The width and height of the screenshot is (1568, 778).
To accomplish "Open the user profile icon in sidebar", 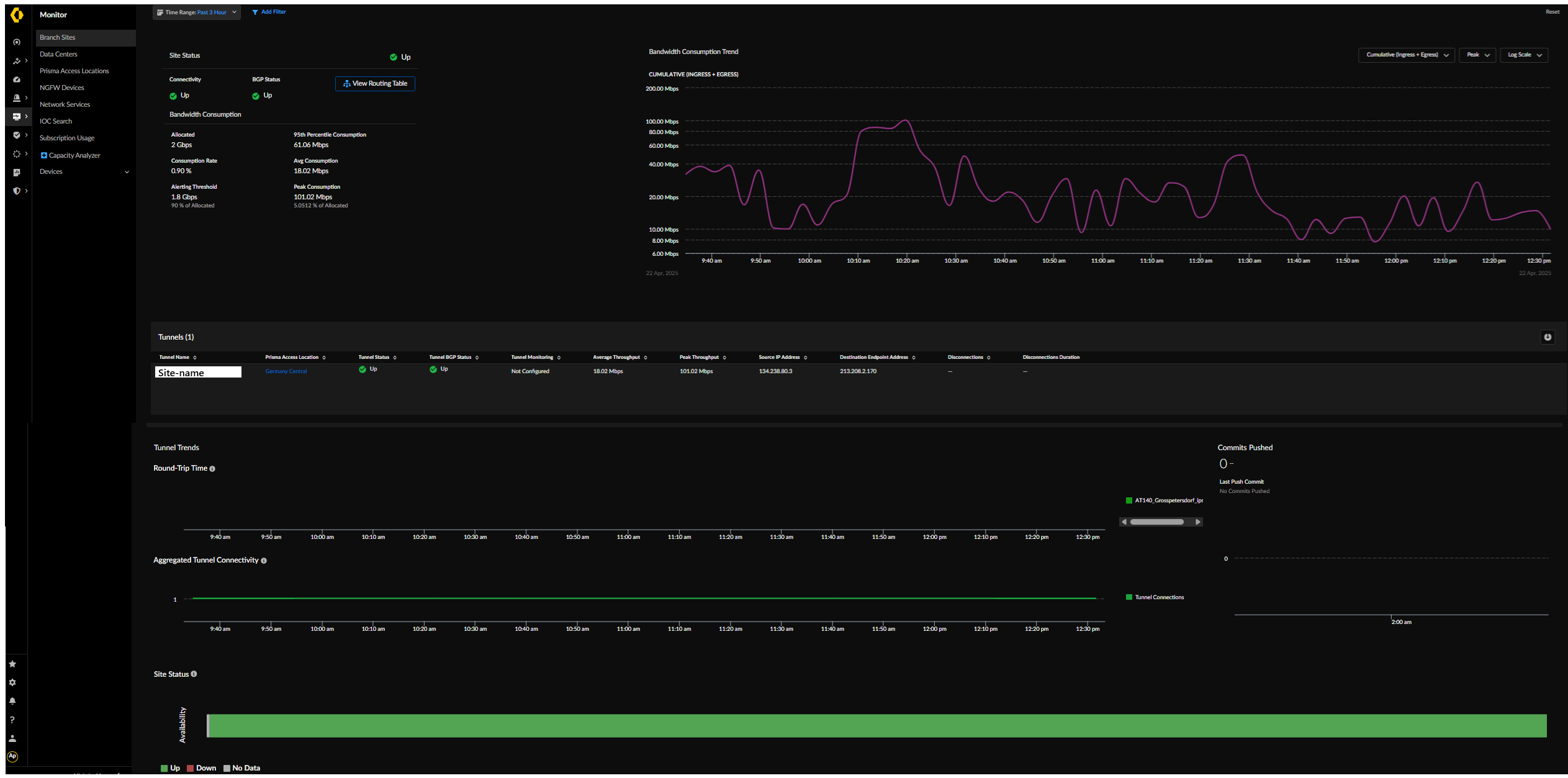I will pyautogui.click(x=12, y=738).
